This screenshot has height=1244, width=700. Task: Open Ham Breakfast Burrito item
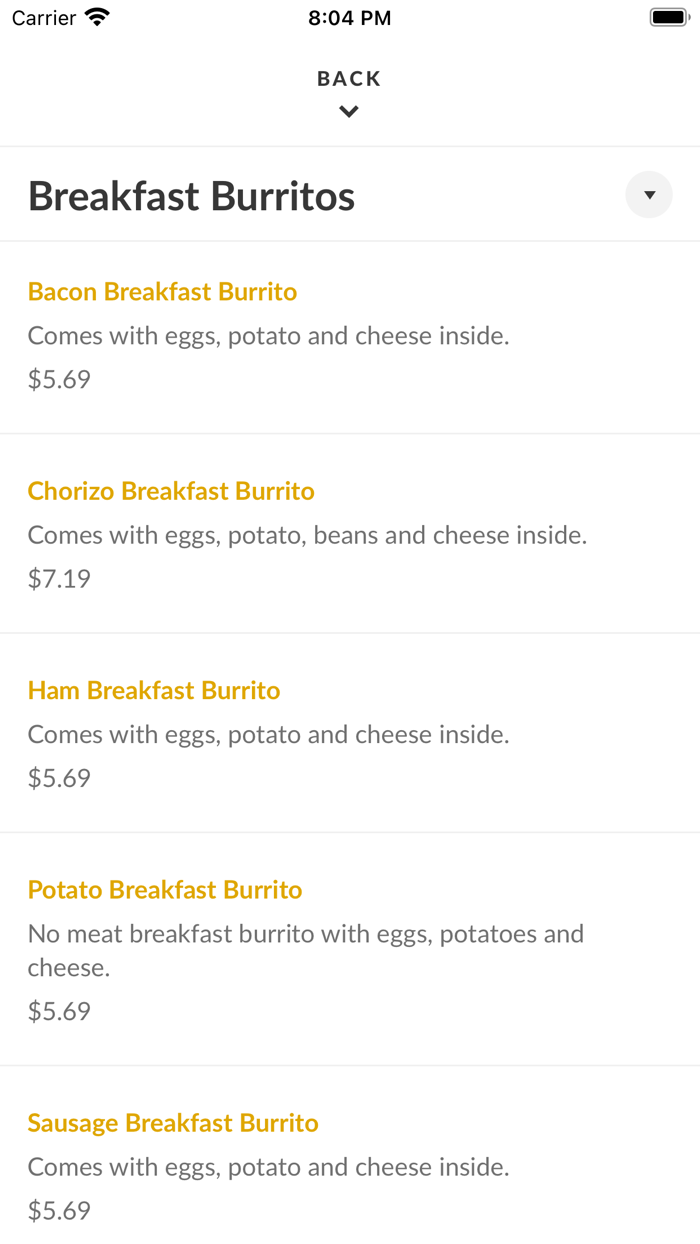[154, 690]
